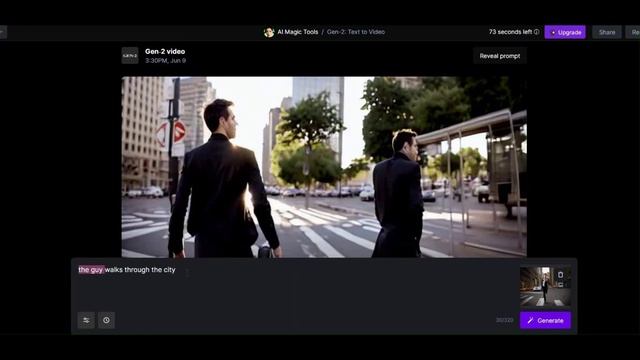Click the purple Upgrade button
This screenshot has height=360, width=640.
(565, 32)
